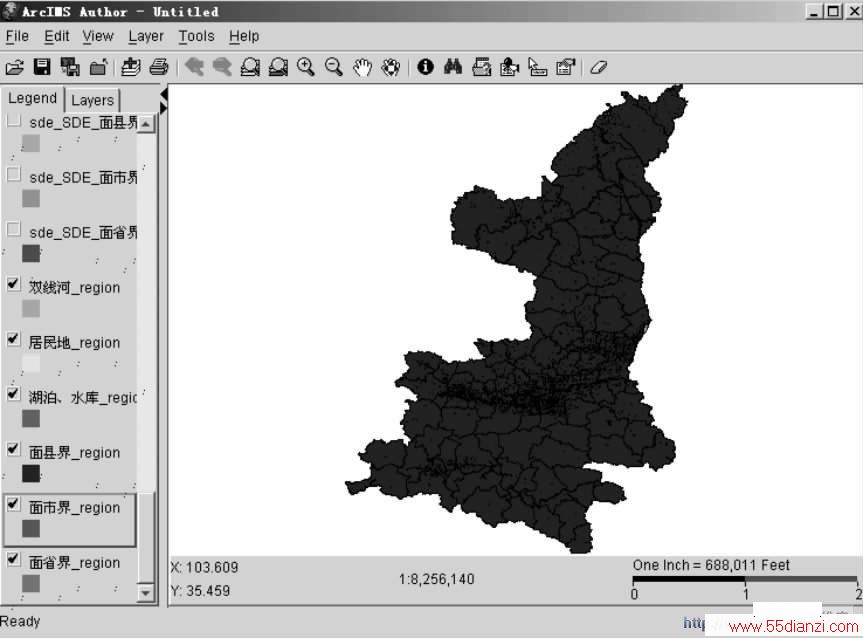Select the 面县界_region layer name
863x638 pixels.
[74, 452]
